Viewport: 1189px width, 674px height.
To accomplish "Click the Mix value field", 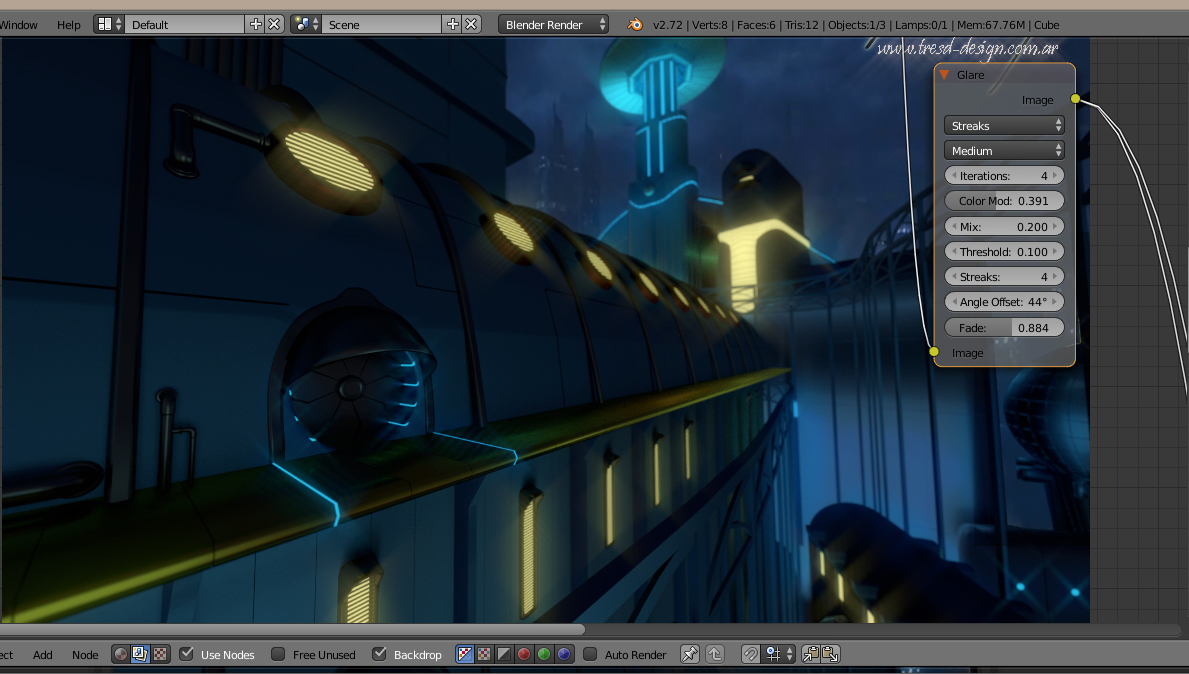I will [x=1004, y=227].
